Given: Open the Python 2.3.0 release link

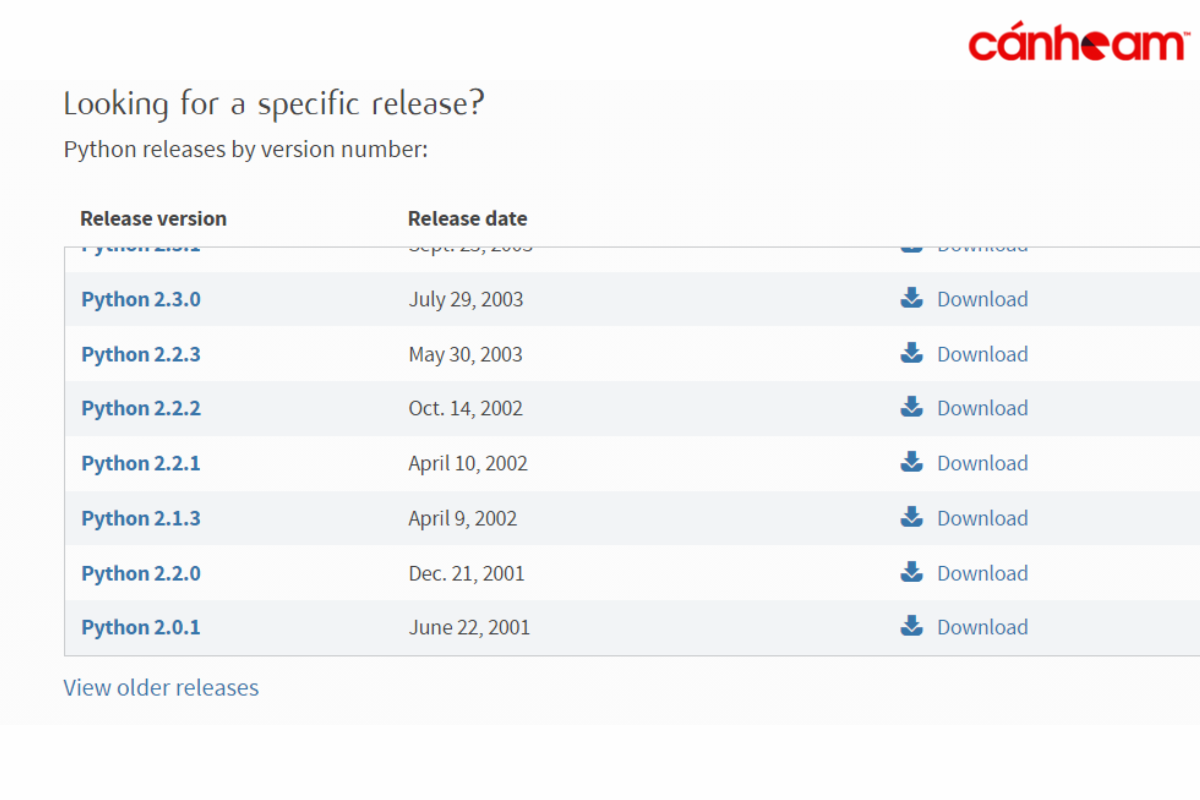Looking at the screenshot, I should click(141, 299).
